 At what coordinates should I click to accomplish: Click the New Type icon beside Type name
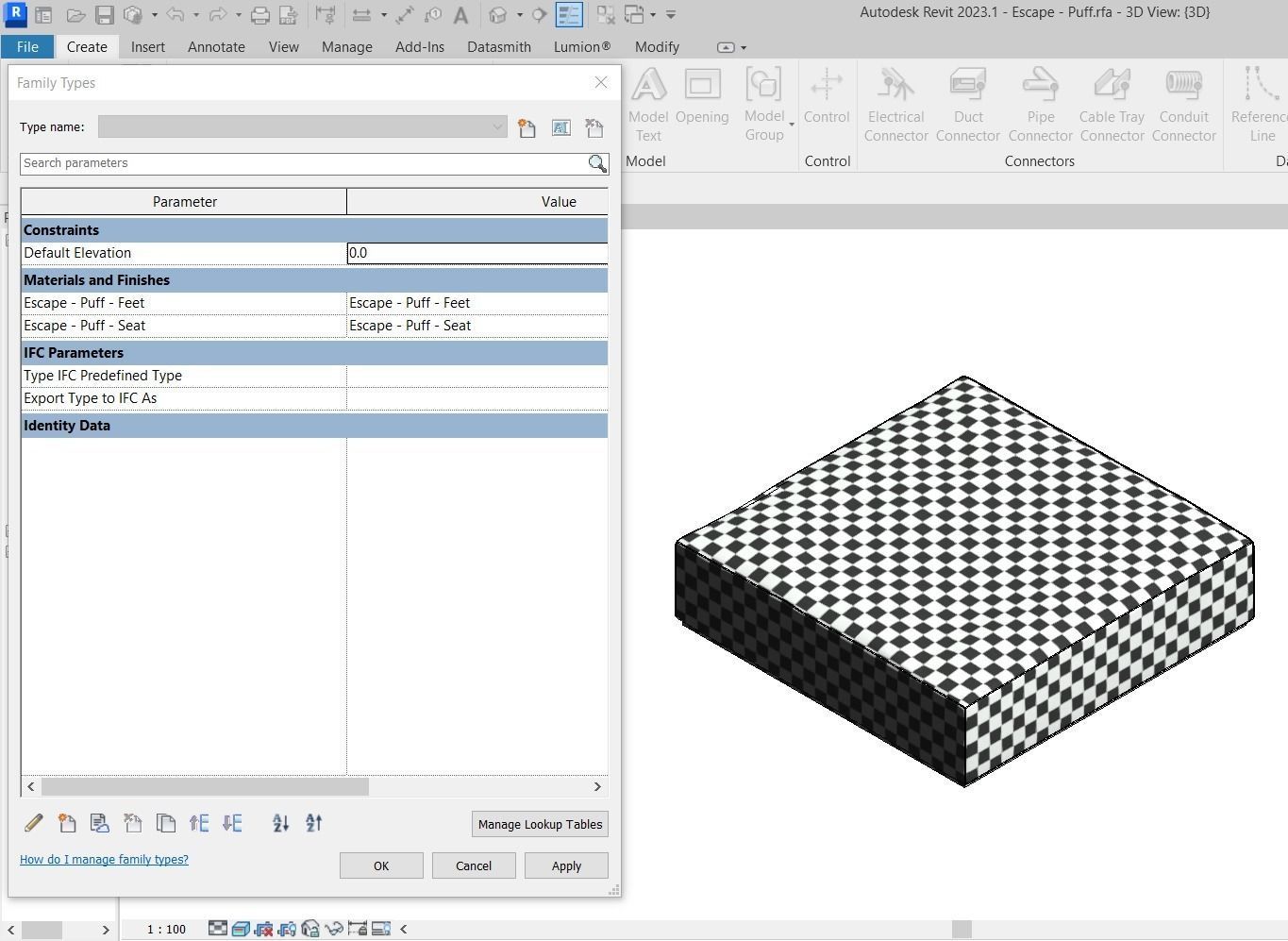click(527, 127)
